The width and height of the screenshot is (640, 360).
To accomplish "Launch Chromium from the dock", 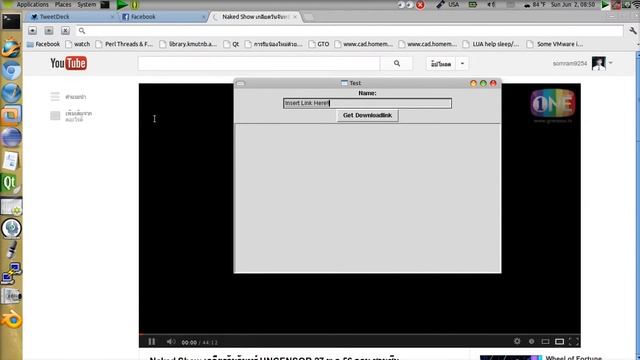I will pos(11,70).
